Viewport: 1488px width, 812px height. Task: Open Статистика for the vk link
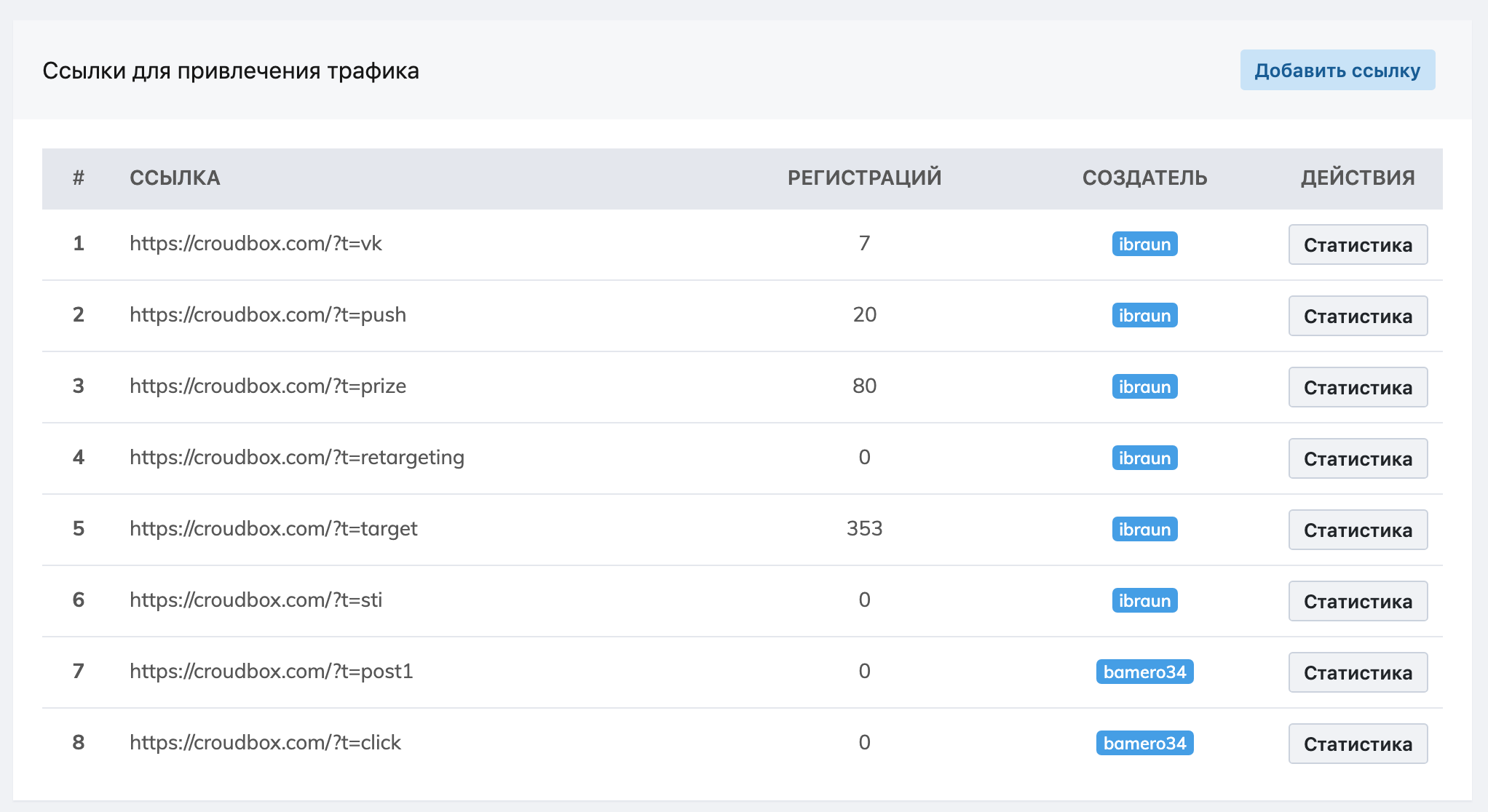coord(1358,244)
